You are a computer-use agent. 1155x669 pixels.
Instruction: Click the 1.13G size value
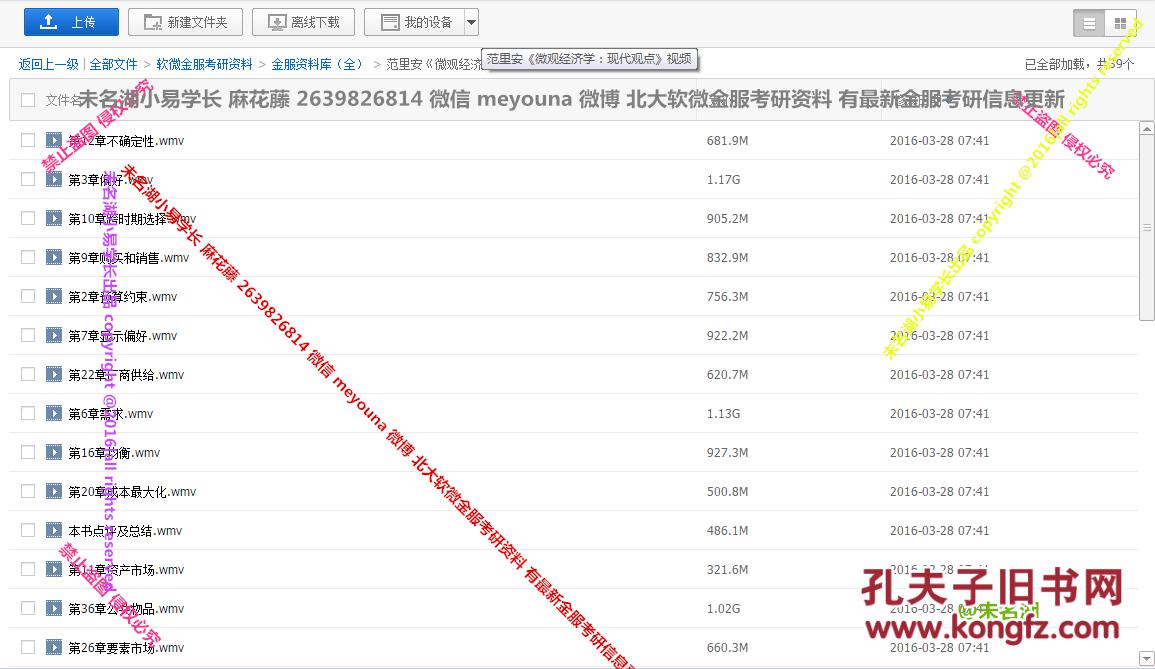click(x=723, y=414)
